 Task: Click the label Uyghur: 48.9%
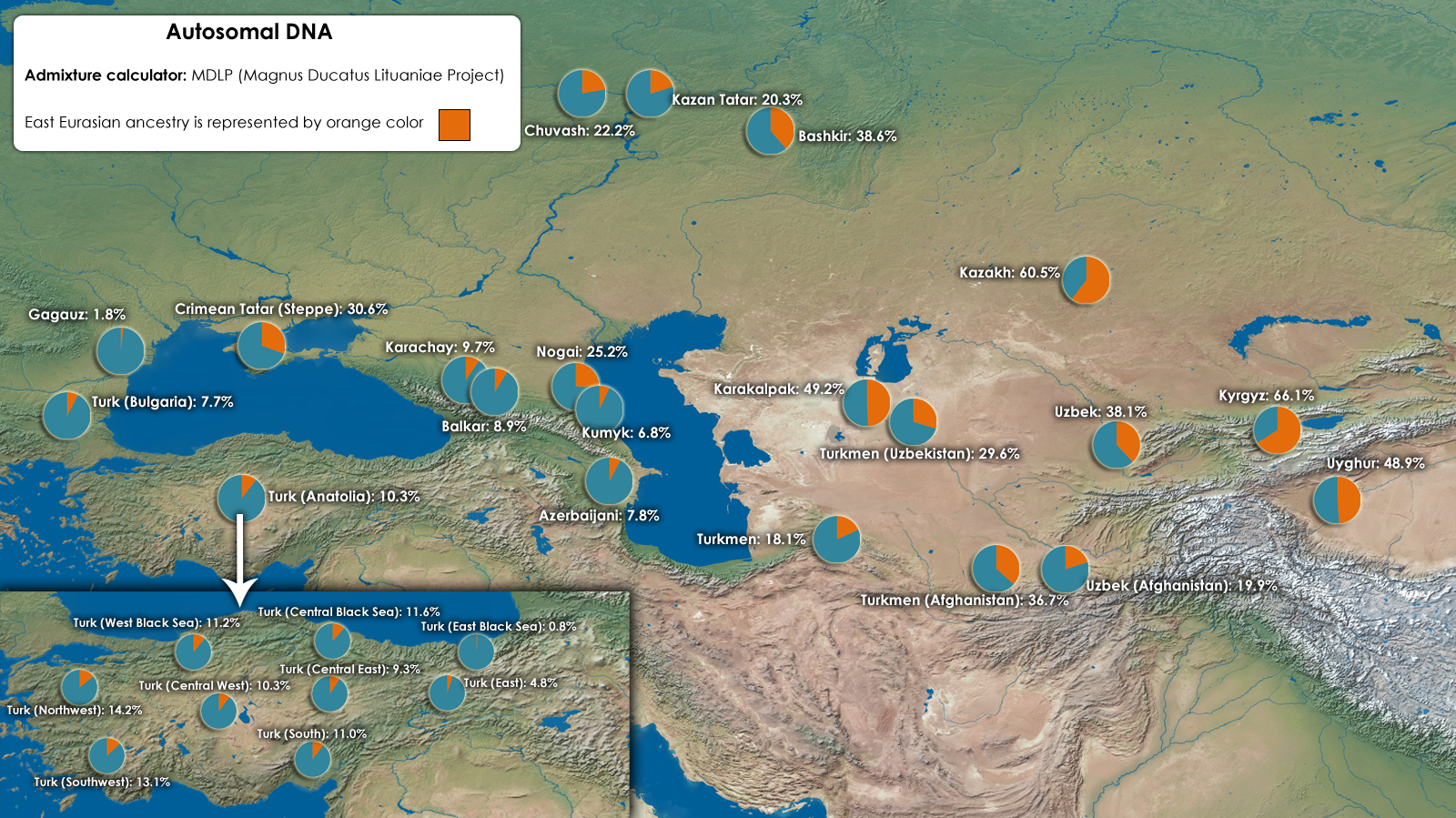coord(1375,463)
